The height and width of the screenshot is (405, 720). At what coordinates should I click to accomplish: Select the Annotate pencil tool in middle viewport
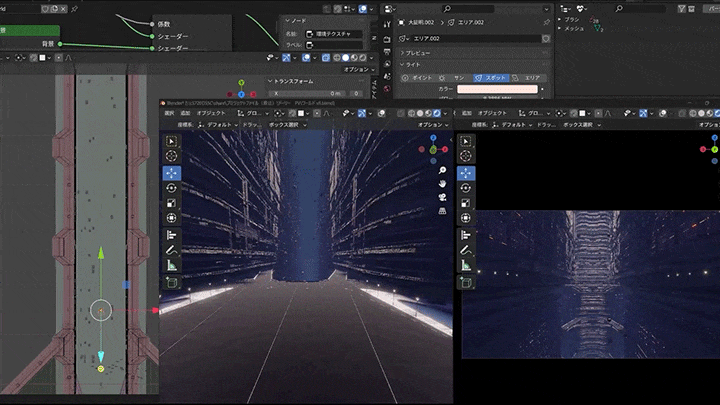[x=172, y=250]
